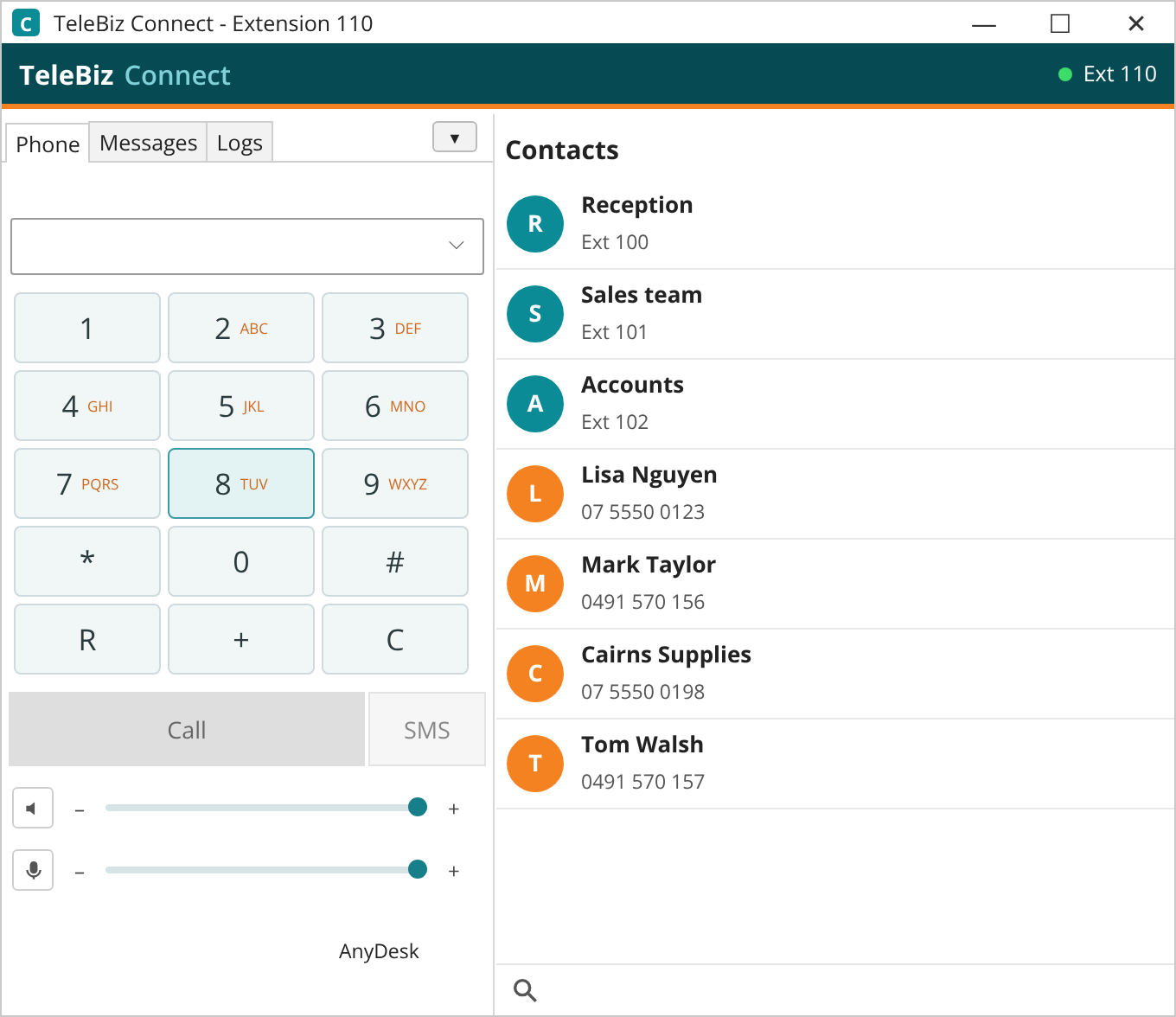The width and height of the screenshot is (1176, 1017).
Task: Select the Phone tab
Action: [x=48, y=144]
